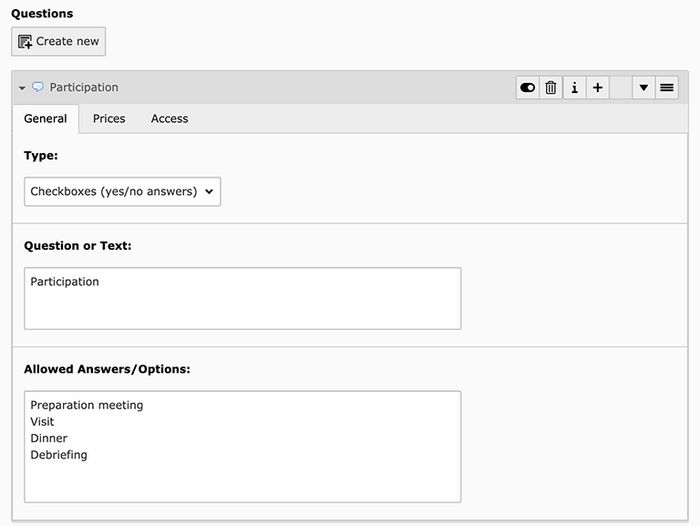Viewport: 700px width, 526px height.
Task: Select the General tab
Action: point(46,118)
